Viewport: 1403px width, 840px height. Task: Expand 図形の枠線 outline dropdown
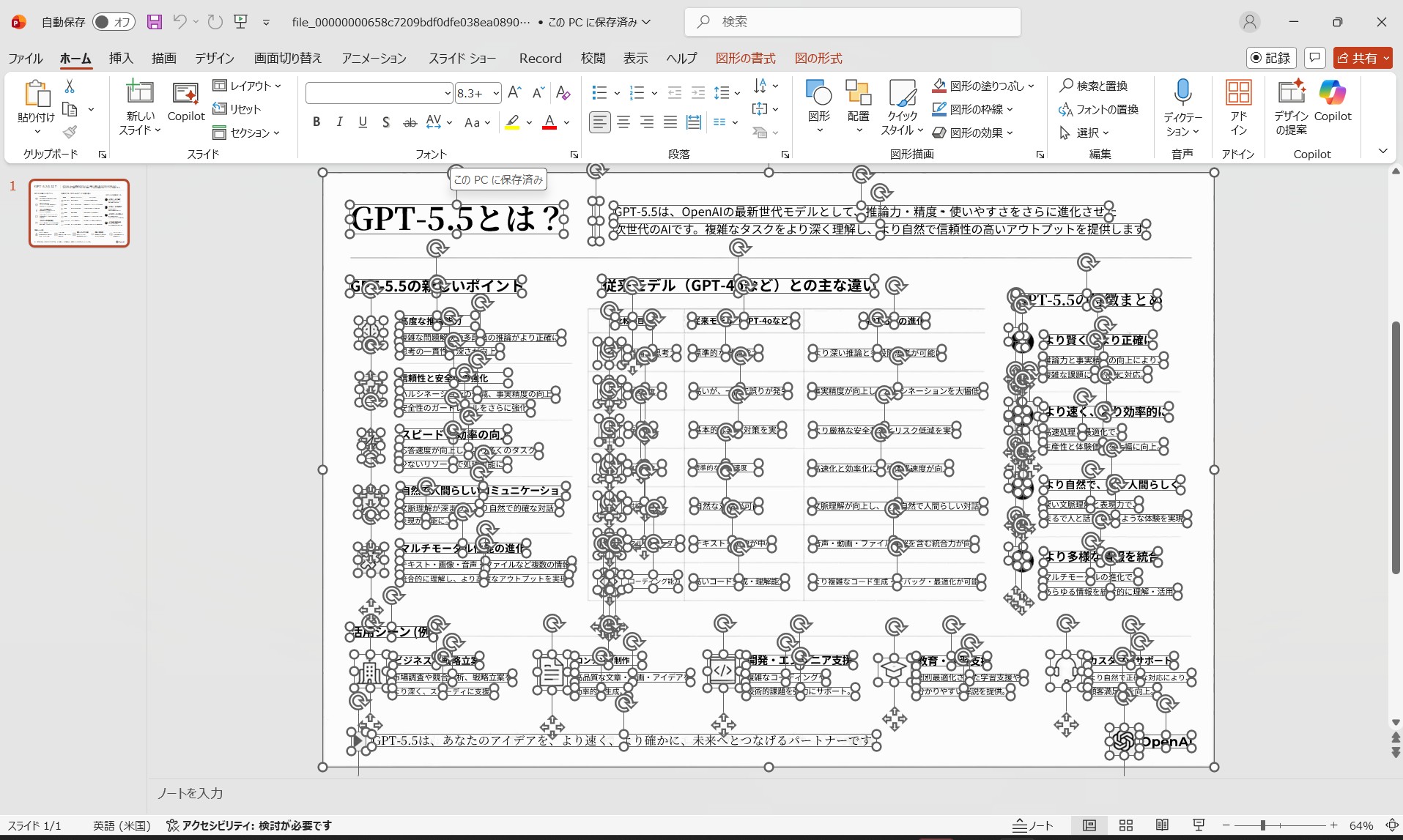coord(972,109)
